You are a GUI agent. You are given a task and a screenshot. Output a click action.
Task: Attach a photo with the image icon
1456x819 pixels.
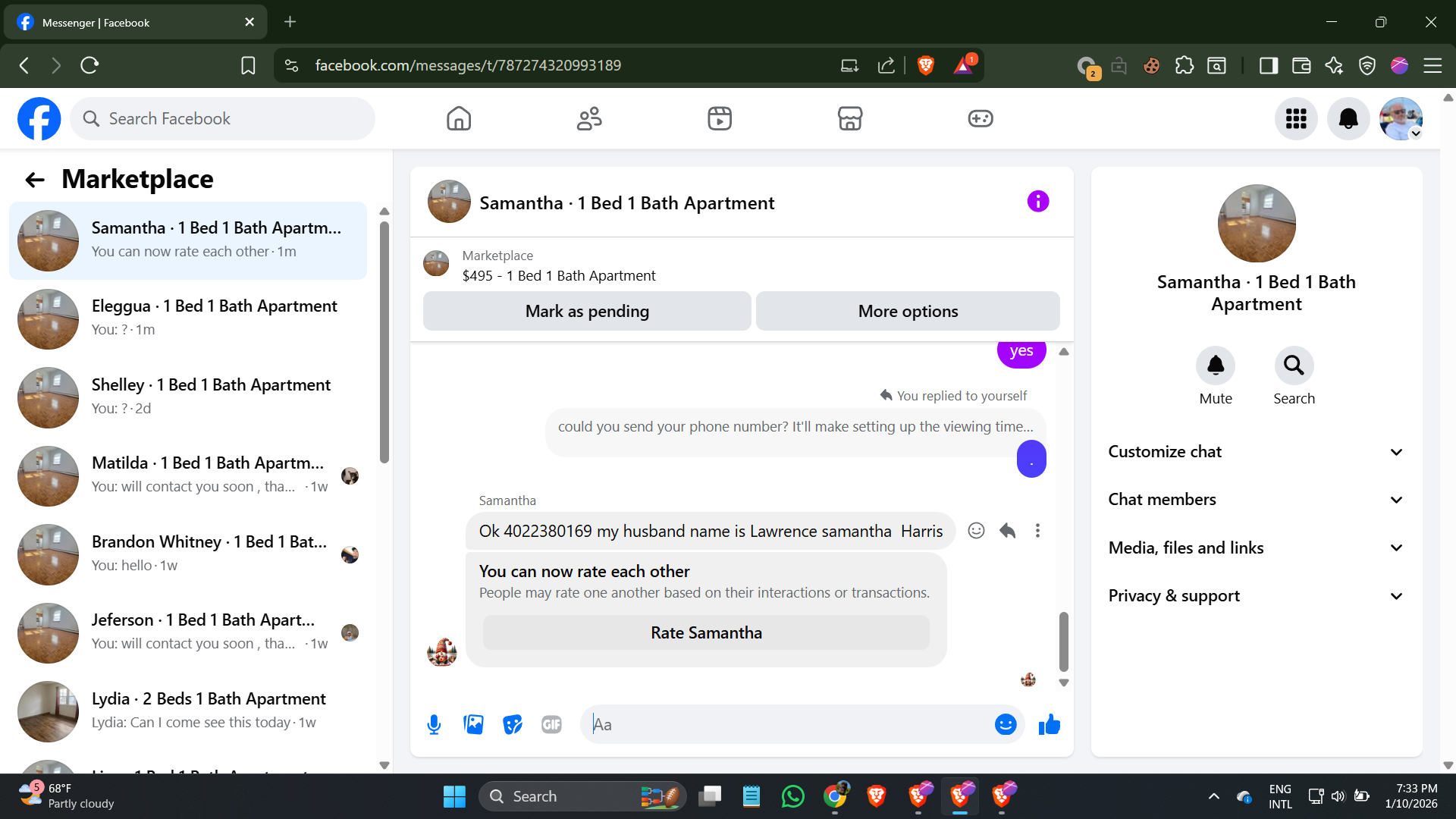473,725
